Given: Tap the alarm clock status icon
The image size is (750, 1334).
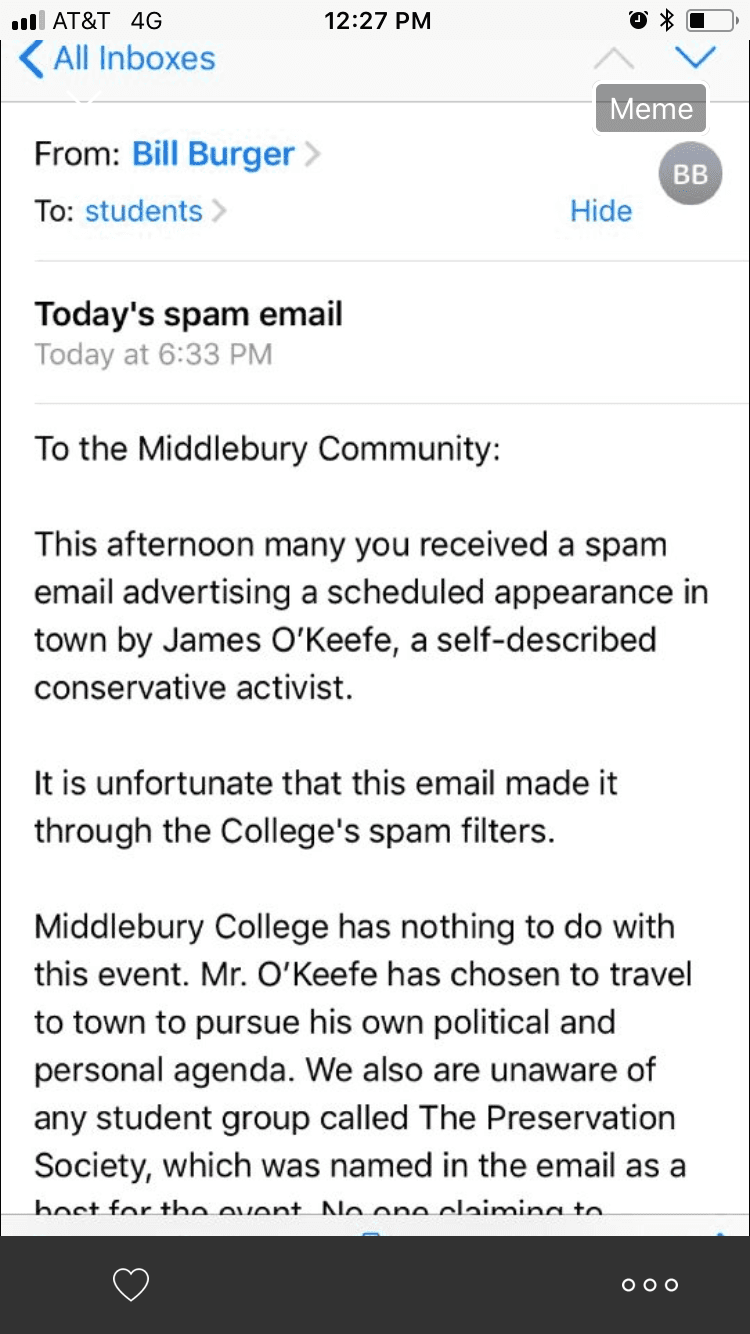Looking at the screenshot, I should click(x=637, y=20).
